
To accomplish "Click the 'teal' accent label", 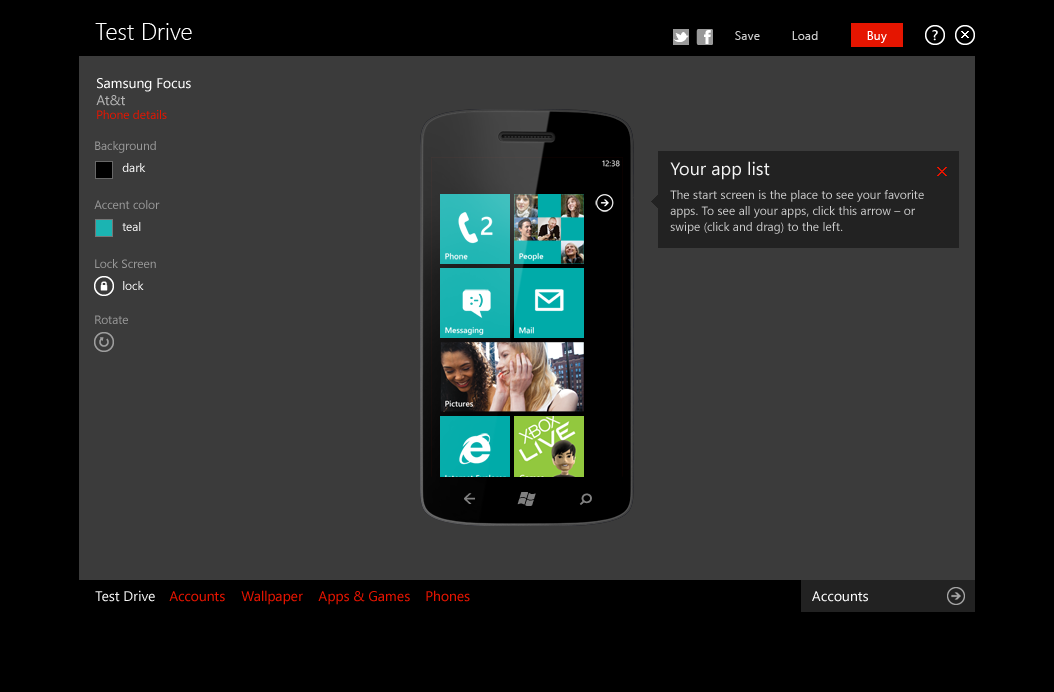I will coord(131,227).
